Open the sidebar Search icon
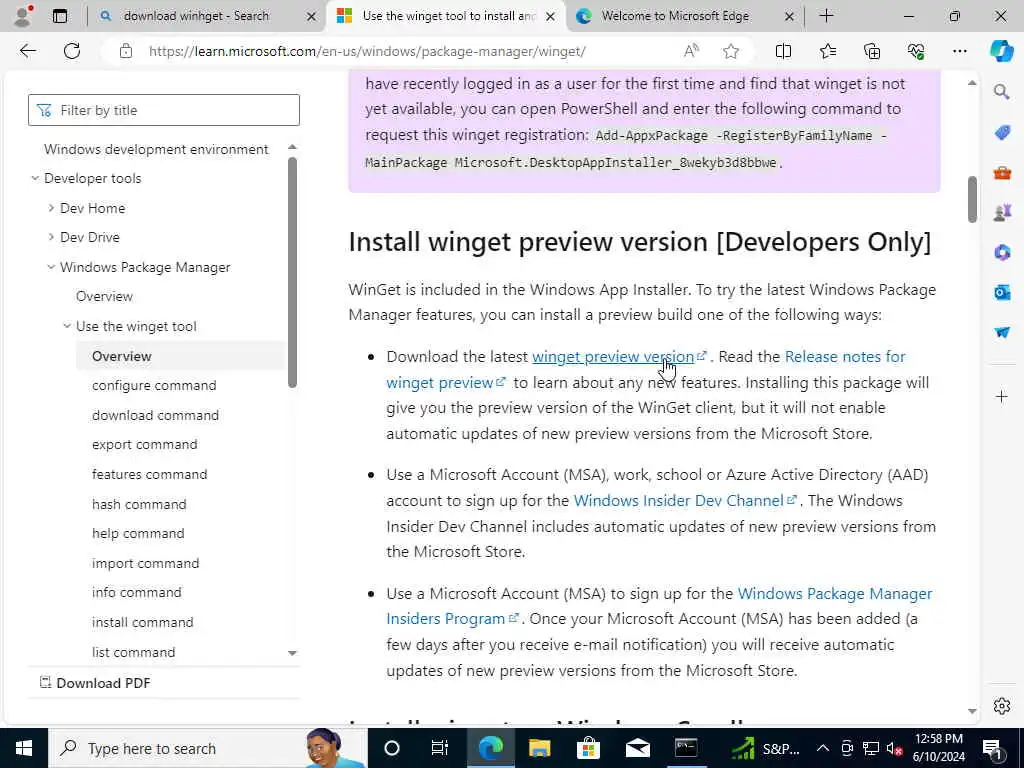This screenshot has width=1024, height=768. (1002, 92)
